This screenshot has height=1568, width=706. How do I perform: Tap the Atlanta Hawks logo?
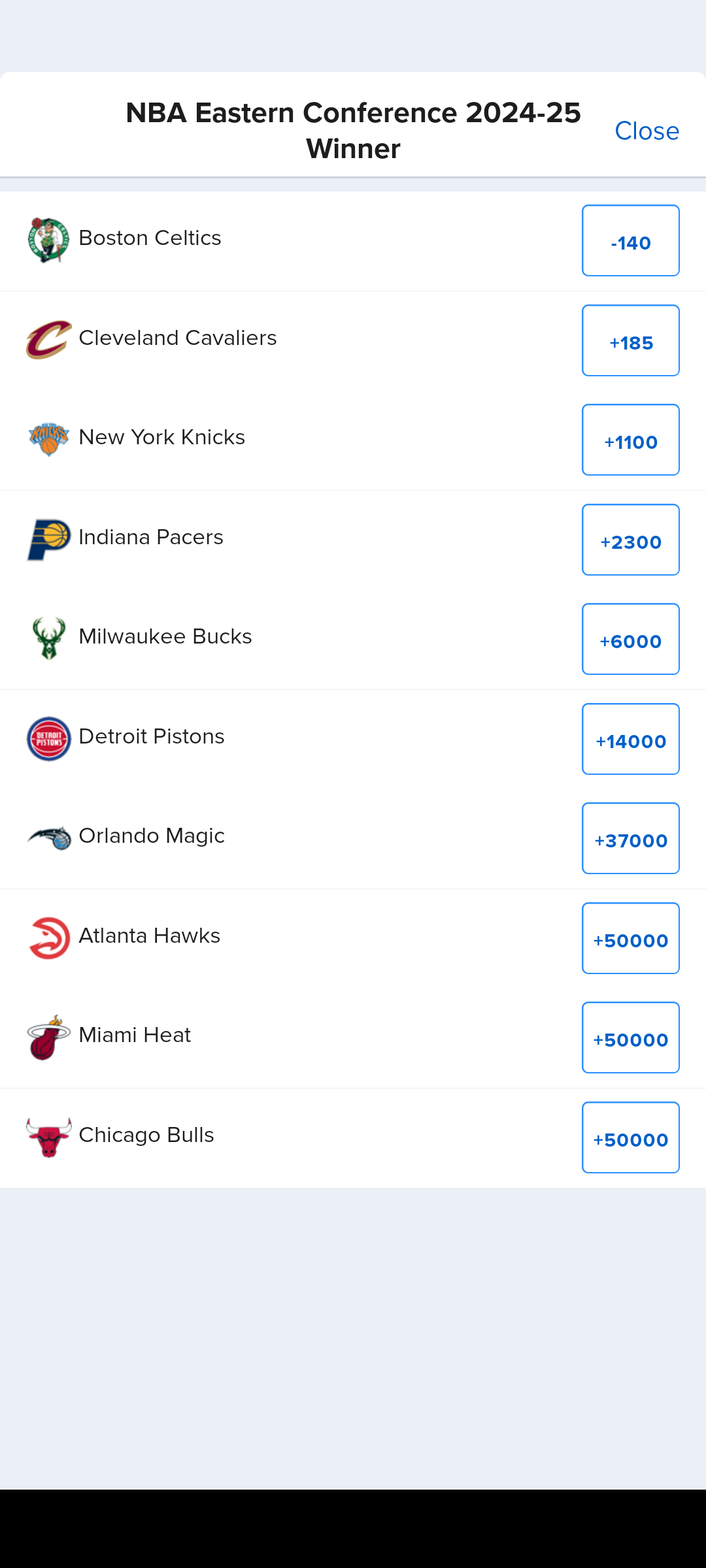tap(48, 938)
